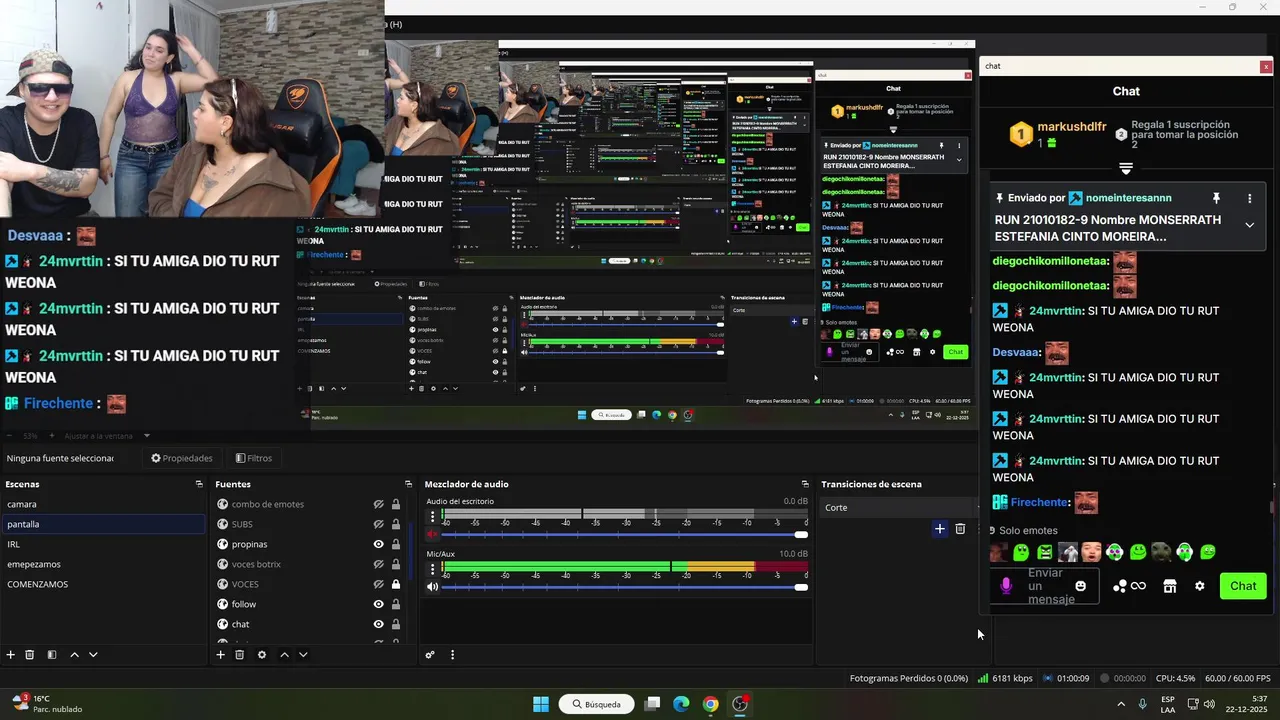
Task: Open Google Chrome from taskbar
Action: pos(710,704)
